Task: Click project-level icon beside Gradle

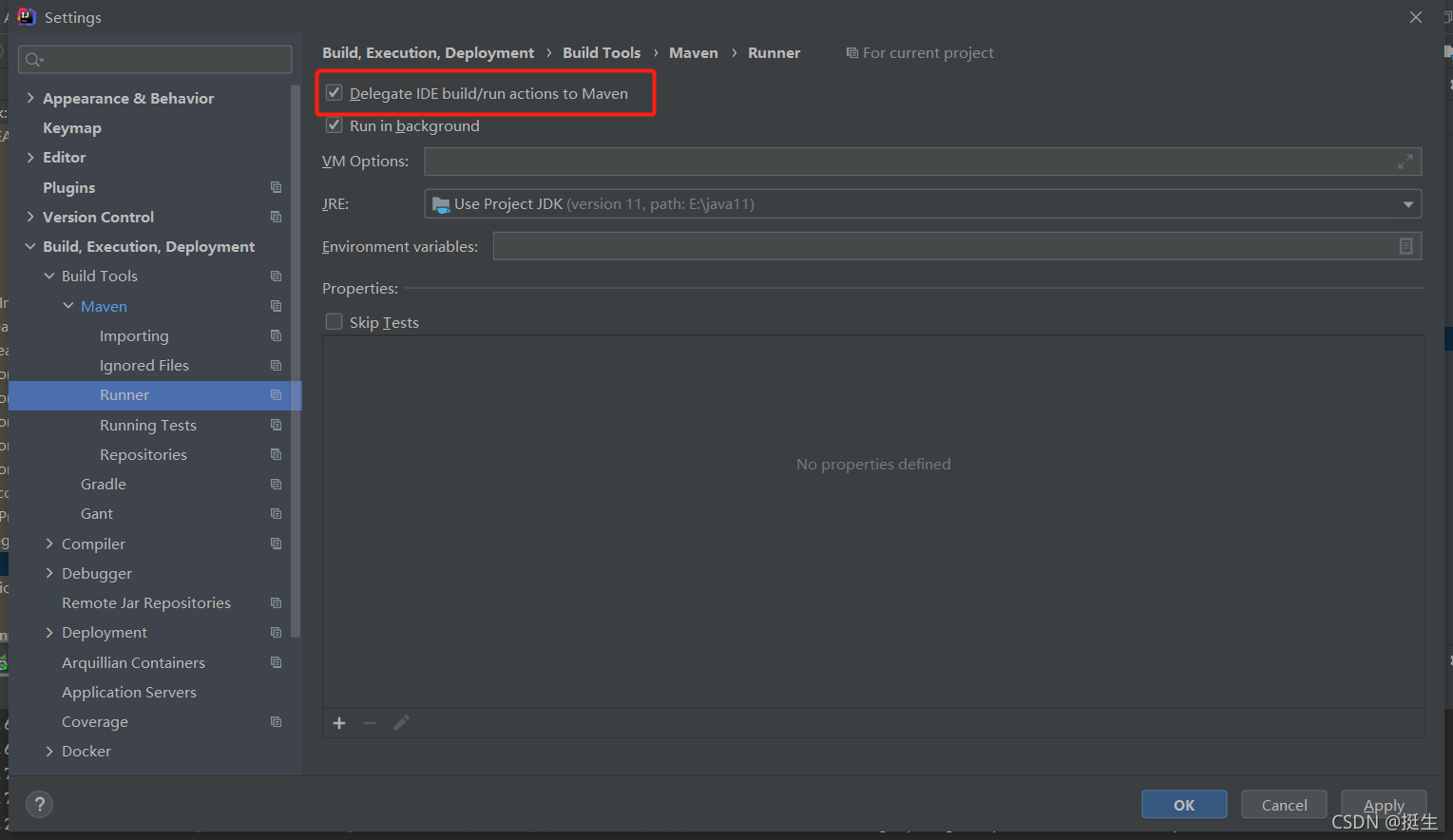Action: click(x=276, y=484)
